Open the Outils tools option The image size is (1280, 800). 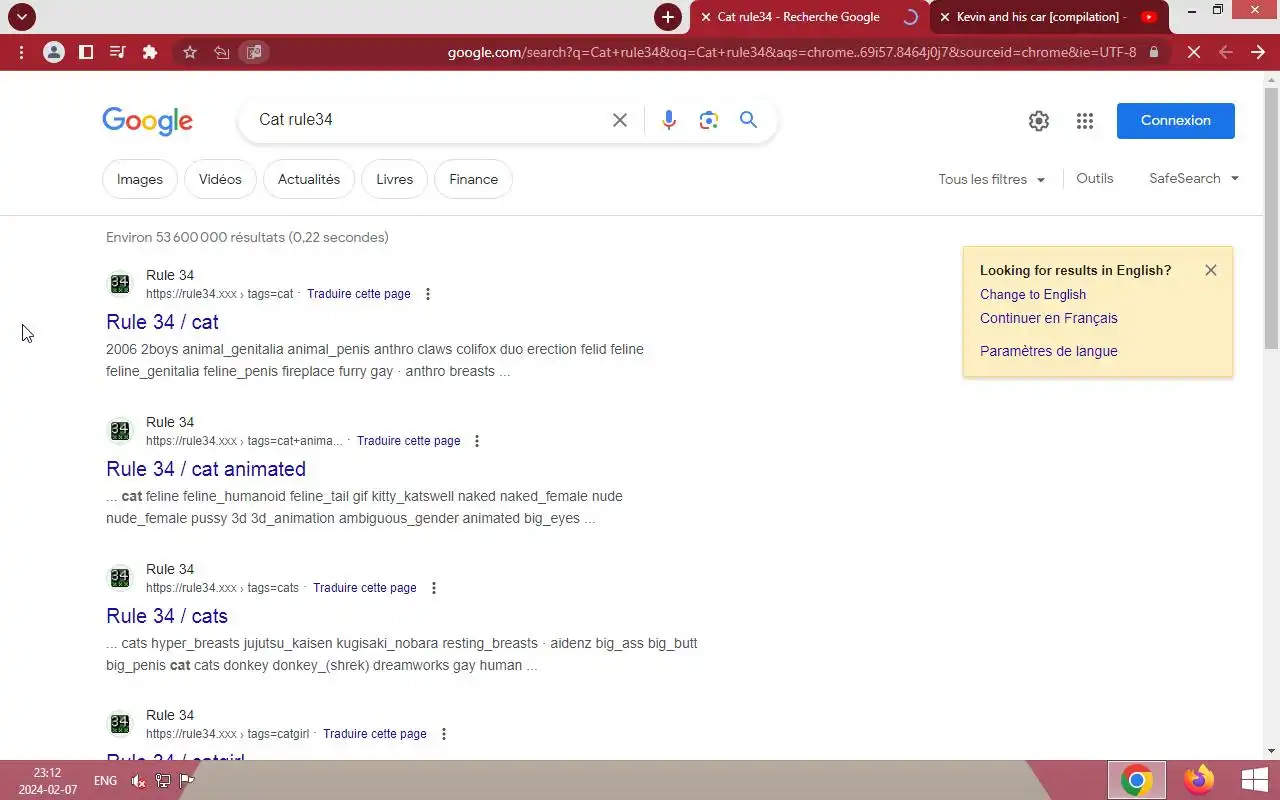tap(1095, 178)
